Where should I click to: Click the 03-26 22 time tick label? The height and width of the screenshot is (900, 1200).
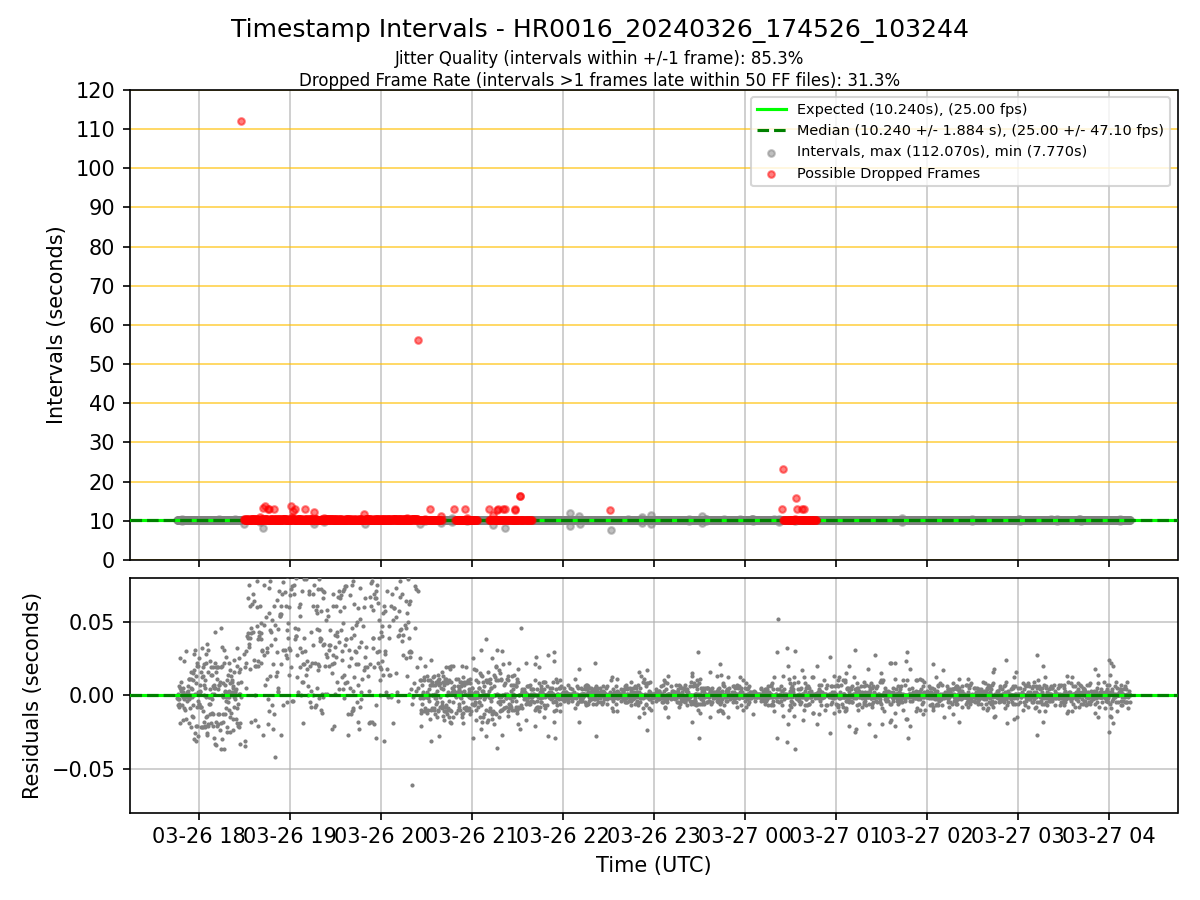pyautogui.click(x=562, y=835)
